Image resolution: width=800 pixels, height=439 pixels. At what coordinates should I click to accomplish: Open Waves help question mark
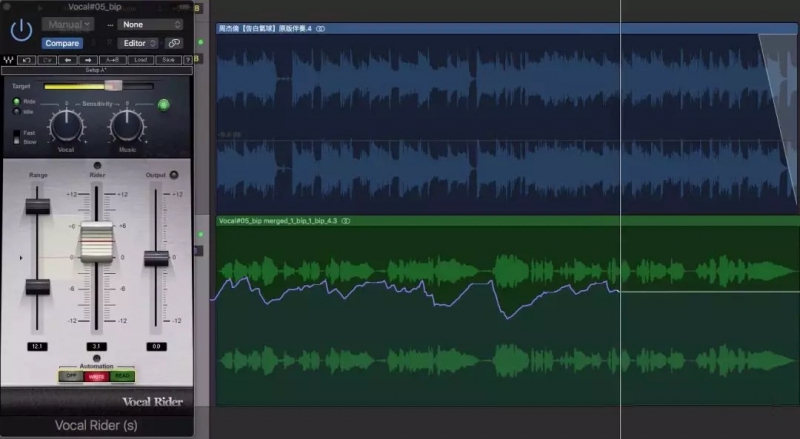(x=188, y=60)
